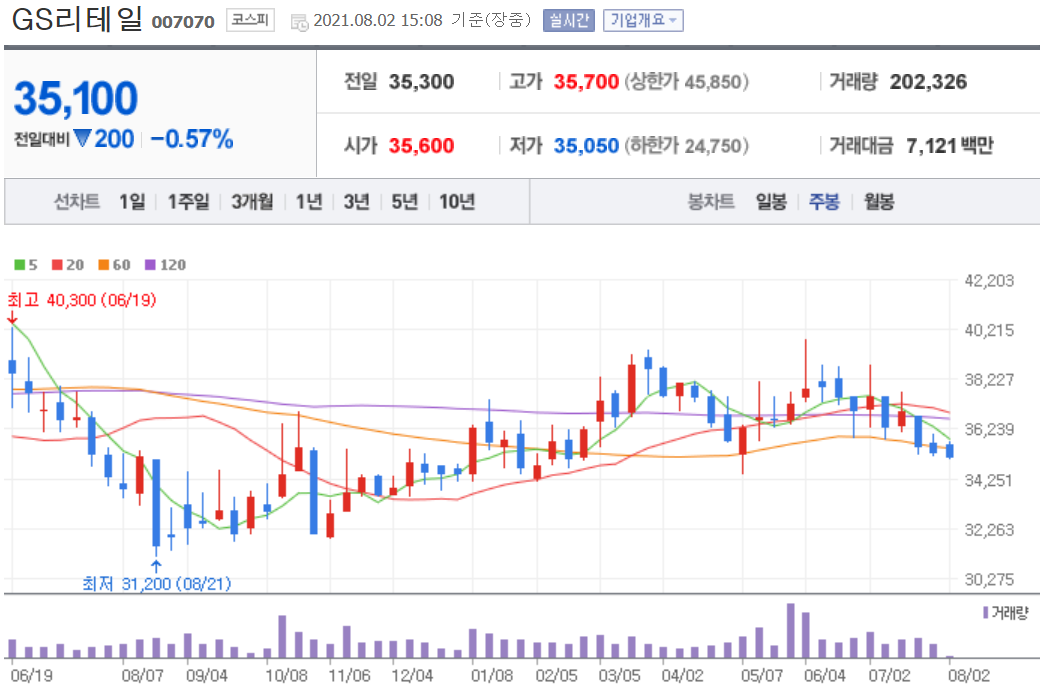Click the 고가 value 35,700

tap(586, 82)
